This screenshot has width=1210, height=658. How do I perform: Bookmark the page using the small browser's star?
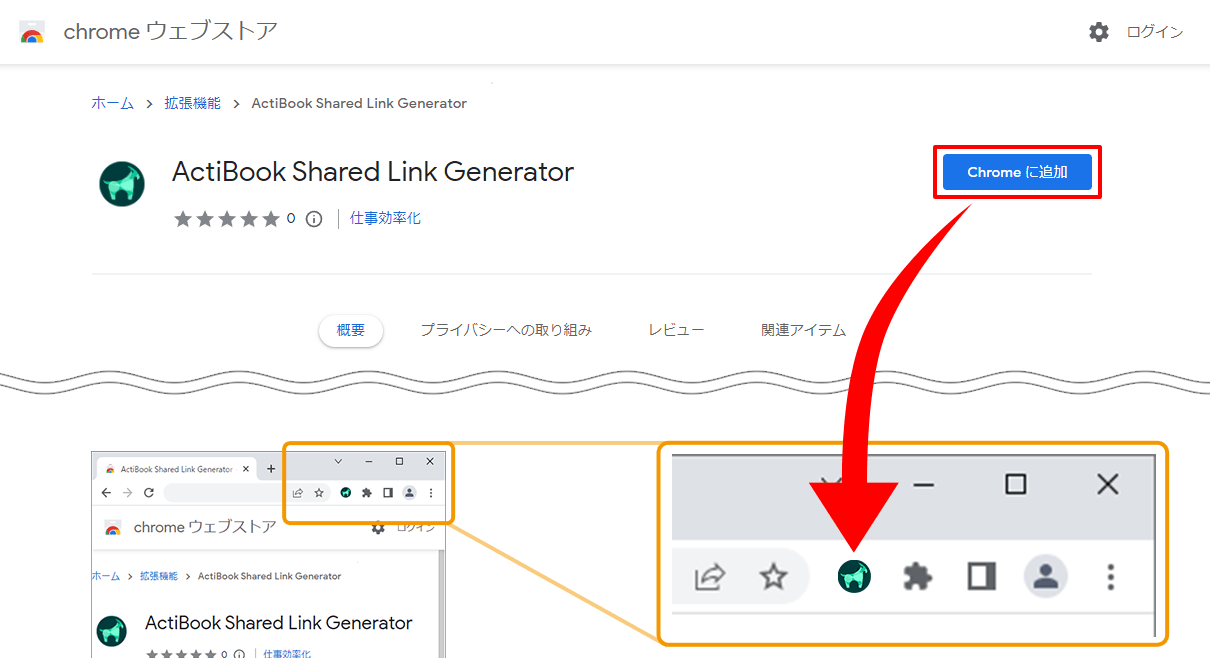click(x=319, y=493)
